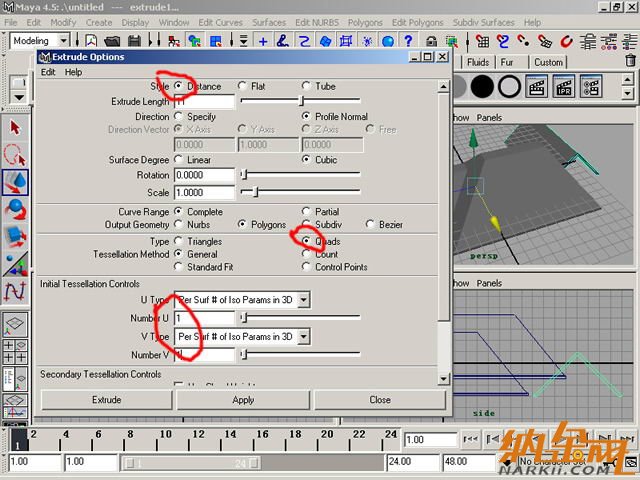Screen dimensions: 640x480
Task: Choose Nurbs as output geometry
Action: (x=178, y=225)
